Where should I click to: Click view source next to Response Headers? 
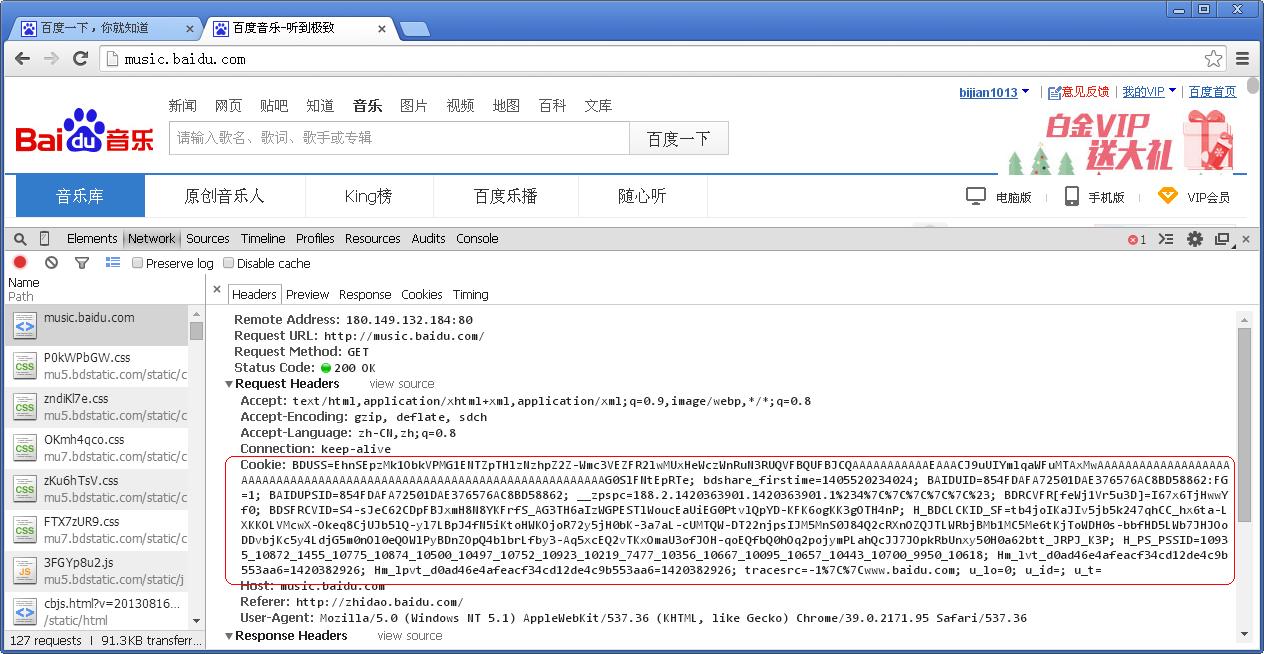pyautogui.click(x=410, y=636)
